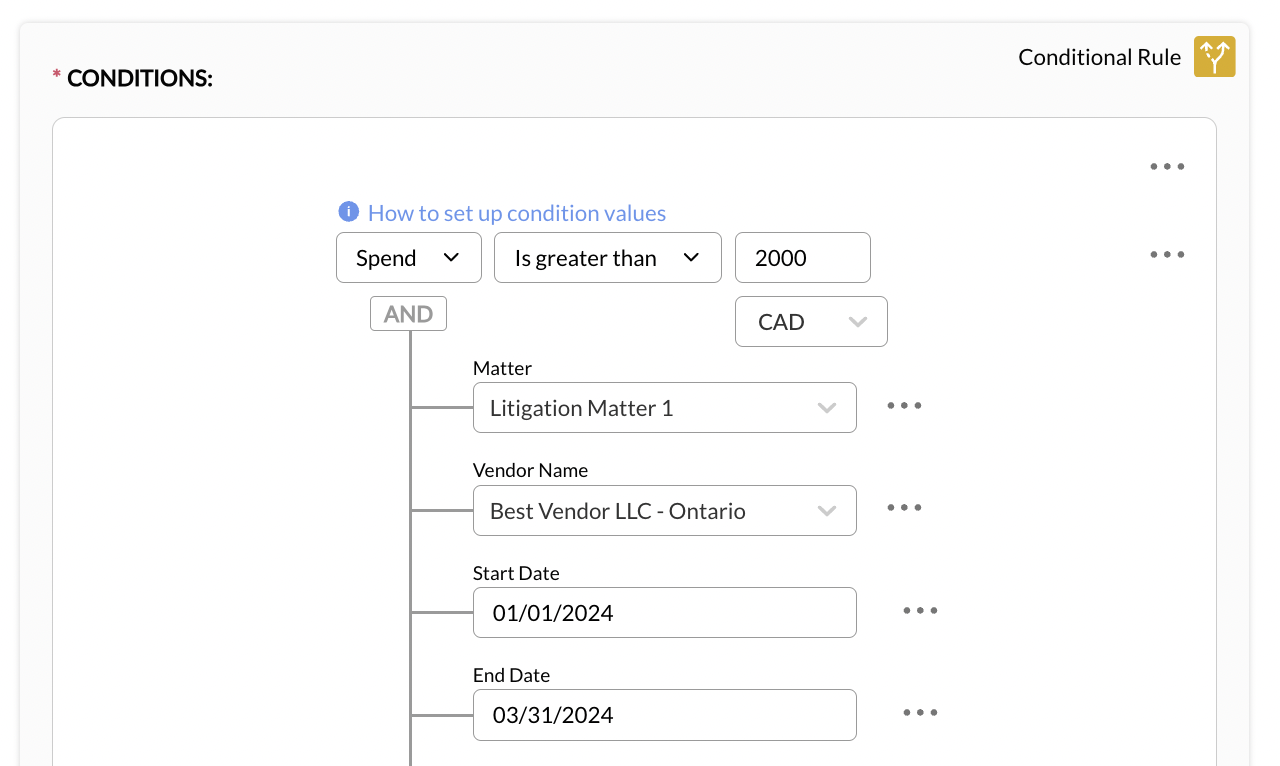Expand the Litigation Matter 1 dropdown
Screen dimensions: 1280x766
coord(664,408)
